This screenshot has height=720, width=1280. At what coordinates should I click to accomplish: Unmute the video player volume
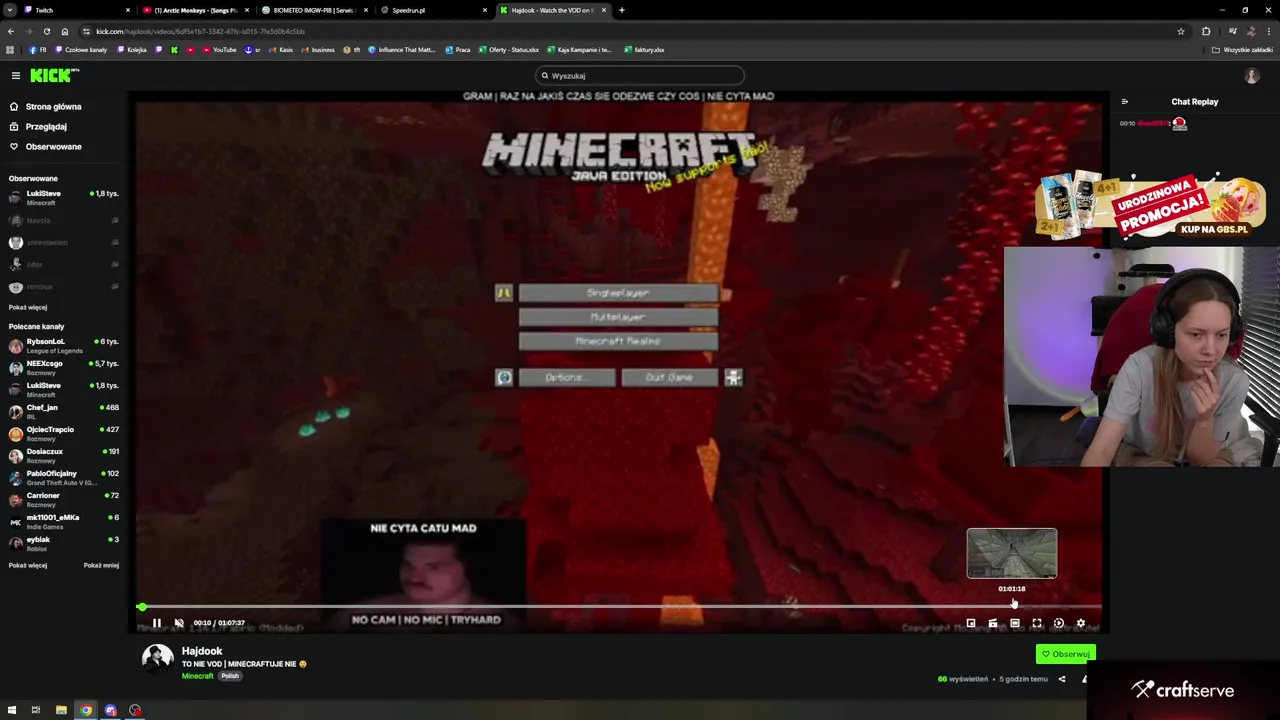179,623
